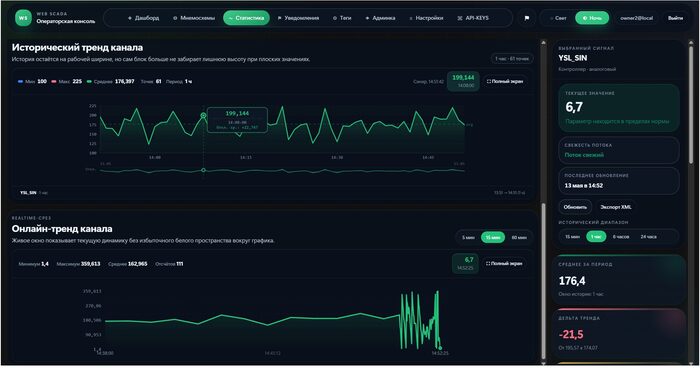Open historical trend in Полный экран
Viewport: 700px width, 368px height.
coord(505,82)
